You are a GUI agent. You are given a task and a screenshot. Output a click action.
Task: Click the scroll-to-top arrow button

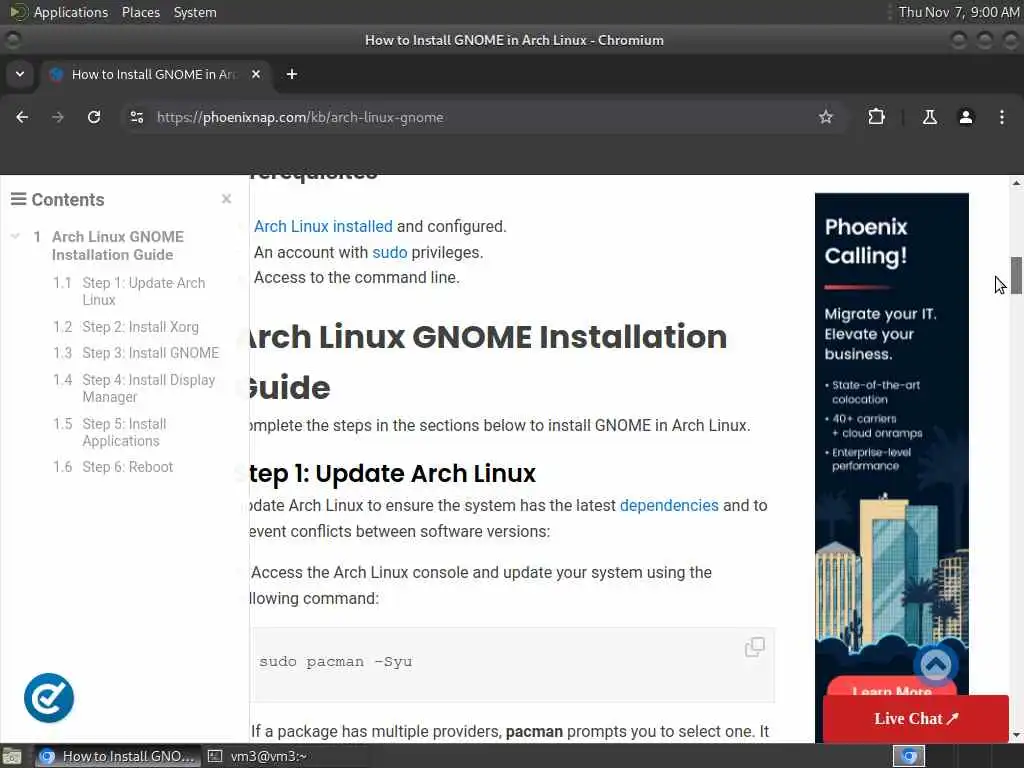click(x=935, y=664)
